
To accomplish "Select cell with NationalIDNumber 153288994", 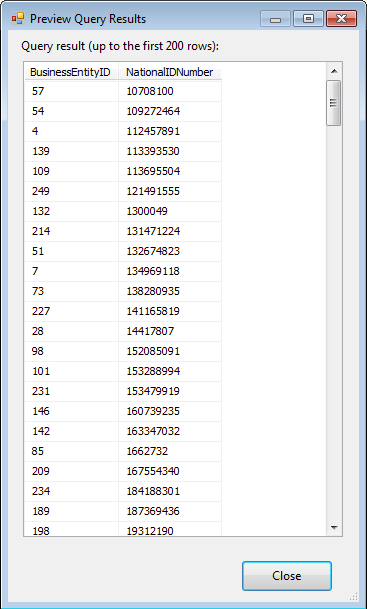I will click(170, 371).
